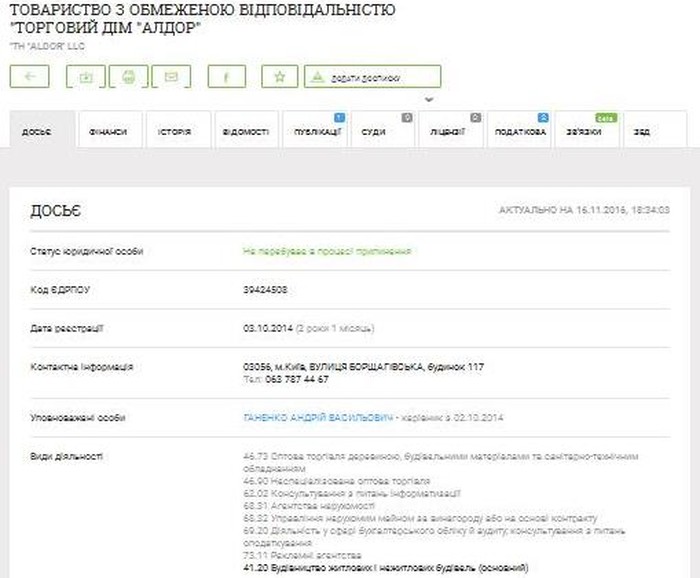Click the phone number 063 787 44 67
The width and height of the screenshot is (700, 578).
pyautogui.click(x=297, y=379)
